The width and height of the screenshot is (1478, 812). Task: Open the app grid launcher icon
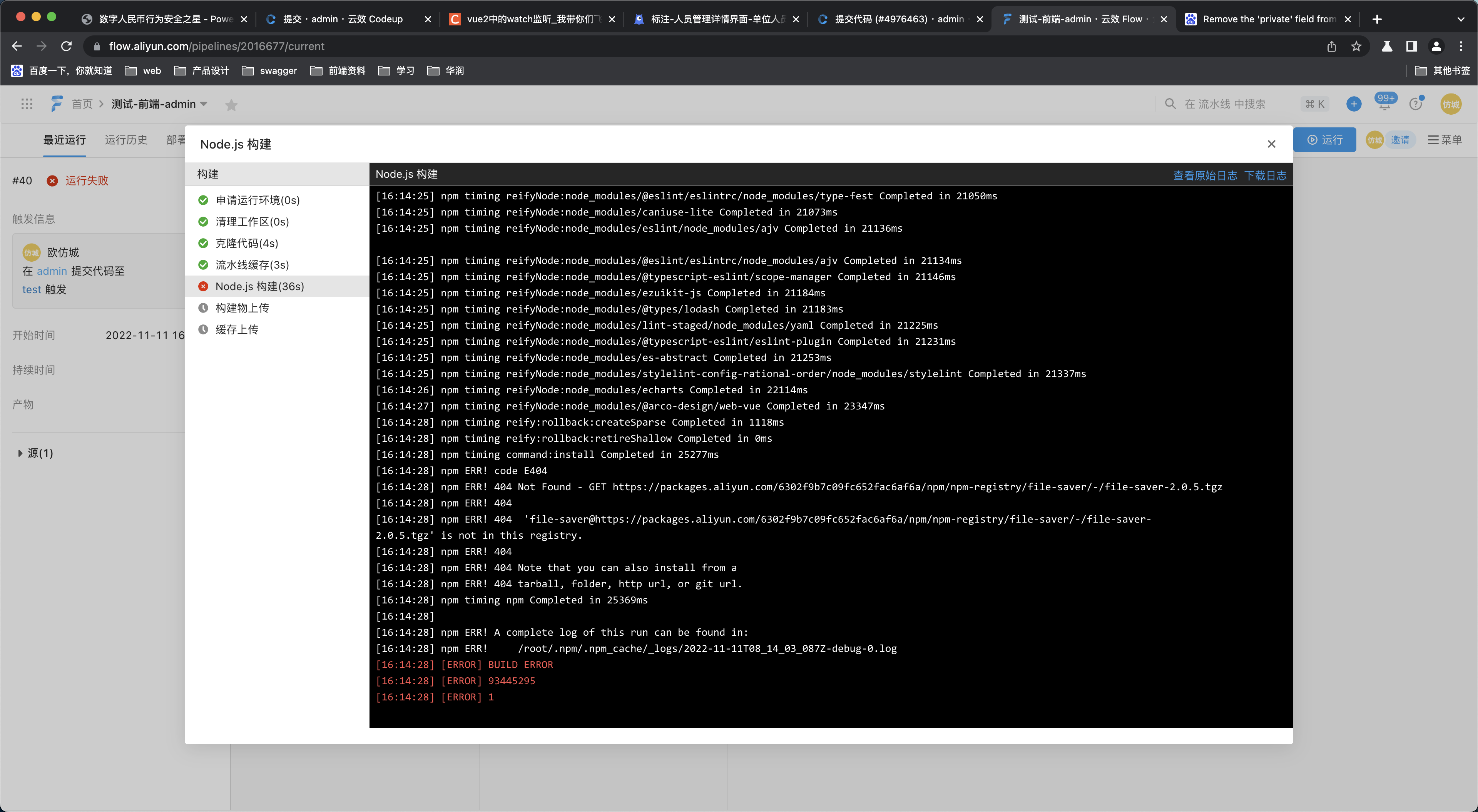pyautogui.click(x=27, y=104)
